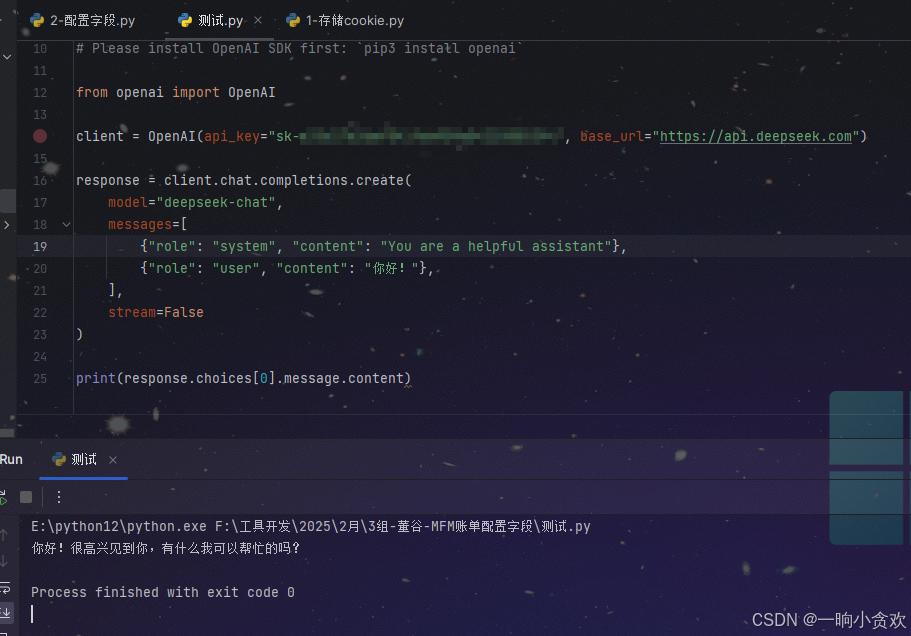Screen dimensions: 911x636
Task: Close the 测试 tab in the Run panel
Action: click(113, 460)
